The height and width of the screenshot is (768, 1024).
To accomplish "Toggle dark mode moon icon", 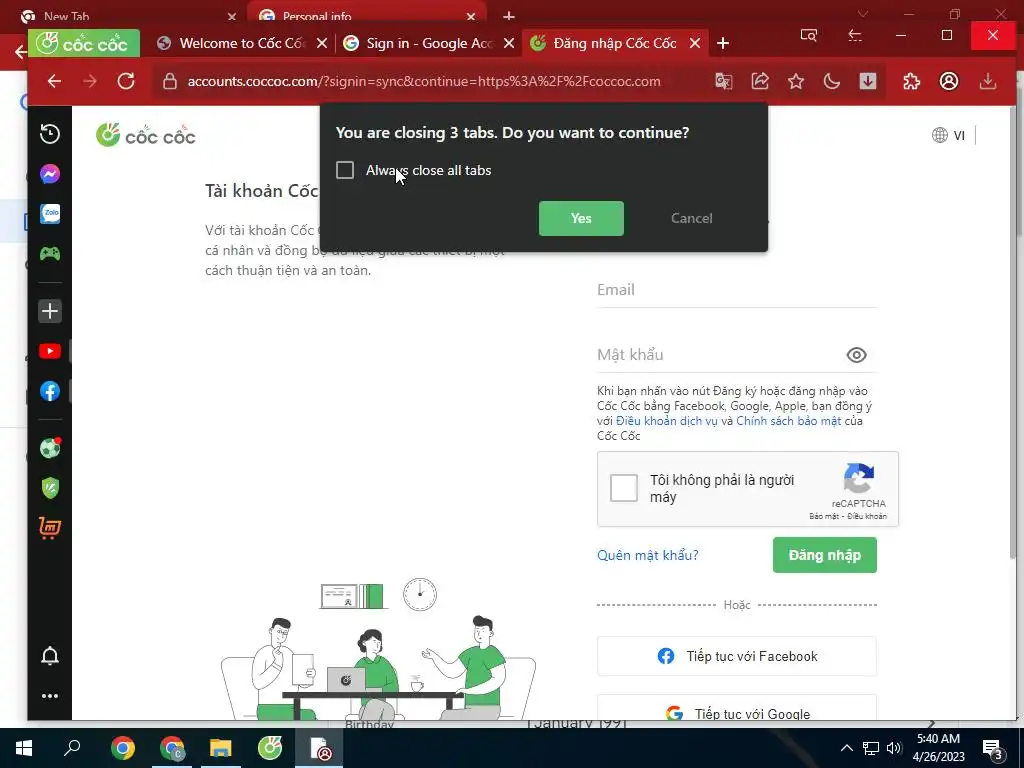I will (x=831, y=81).
